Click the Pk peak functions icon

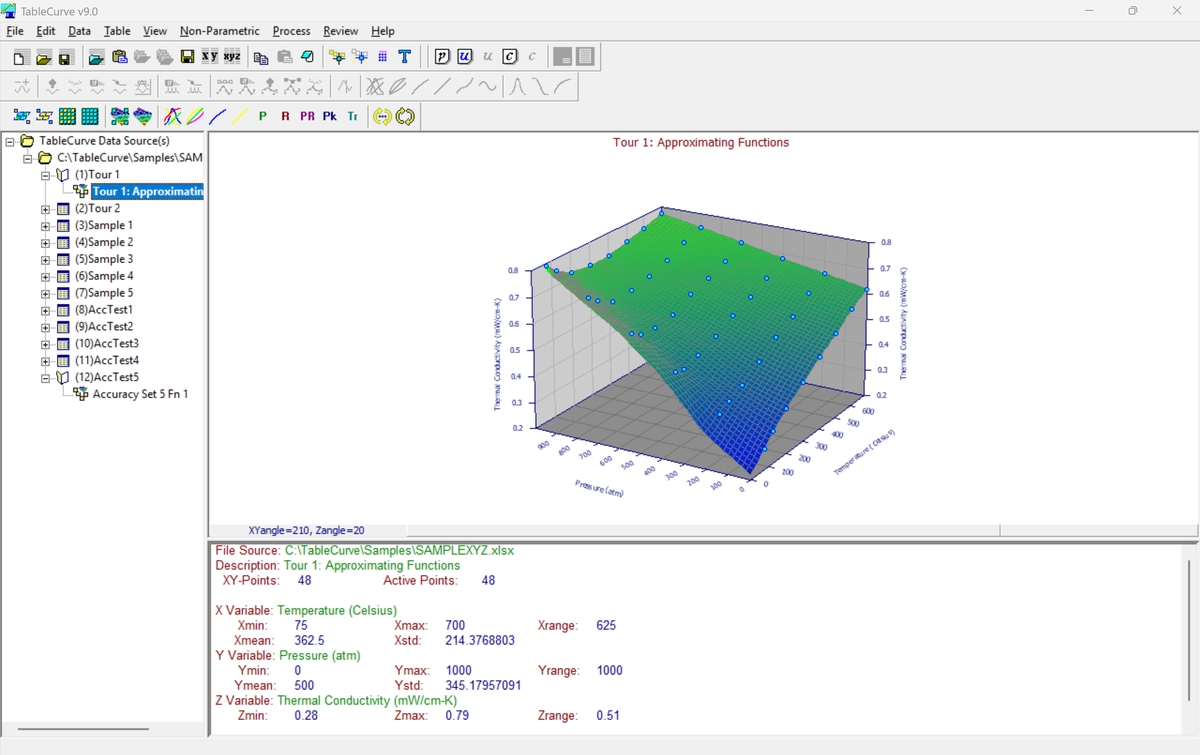click(x=330, y=117)
